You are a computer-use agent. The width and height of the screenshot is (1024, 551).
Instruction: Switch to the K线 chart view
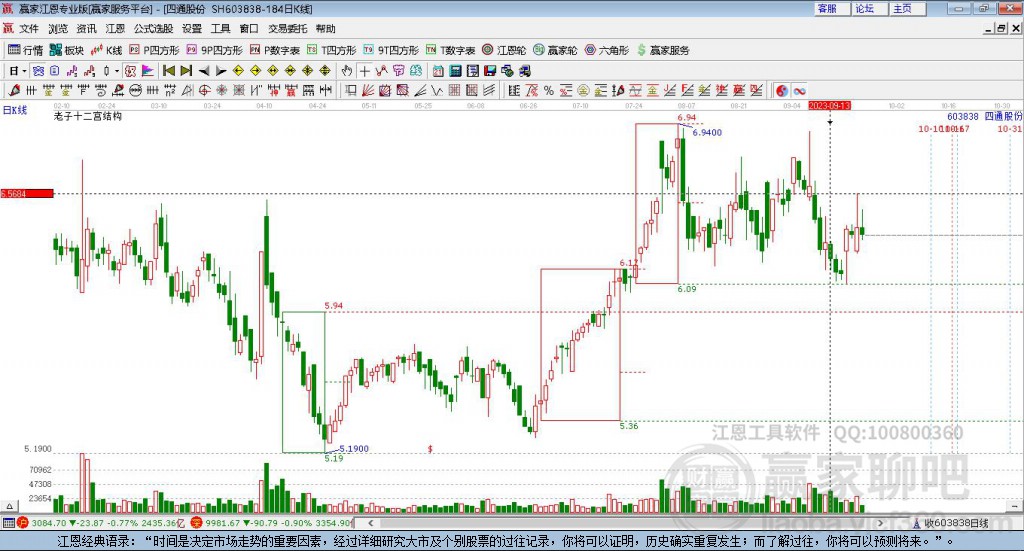tap(107, 50)
